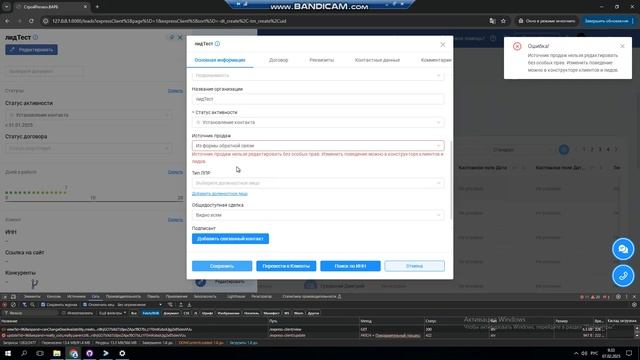This screenshot has width=640, height=360.
Task: Switch to the Основная информация tab
Action: (220, 60)
